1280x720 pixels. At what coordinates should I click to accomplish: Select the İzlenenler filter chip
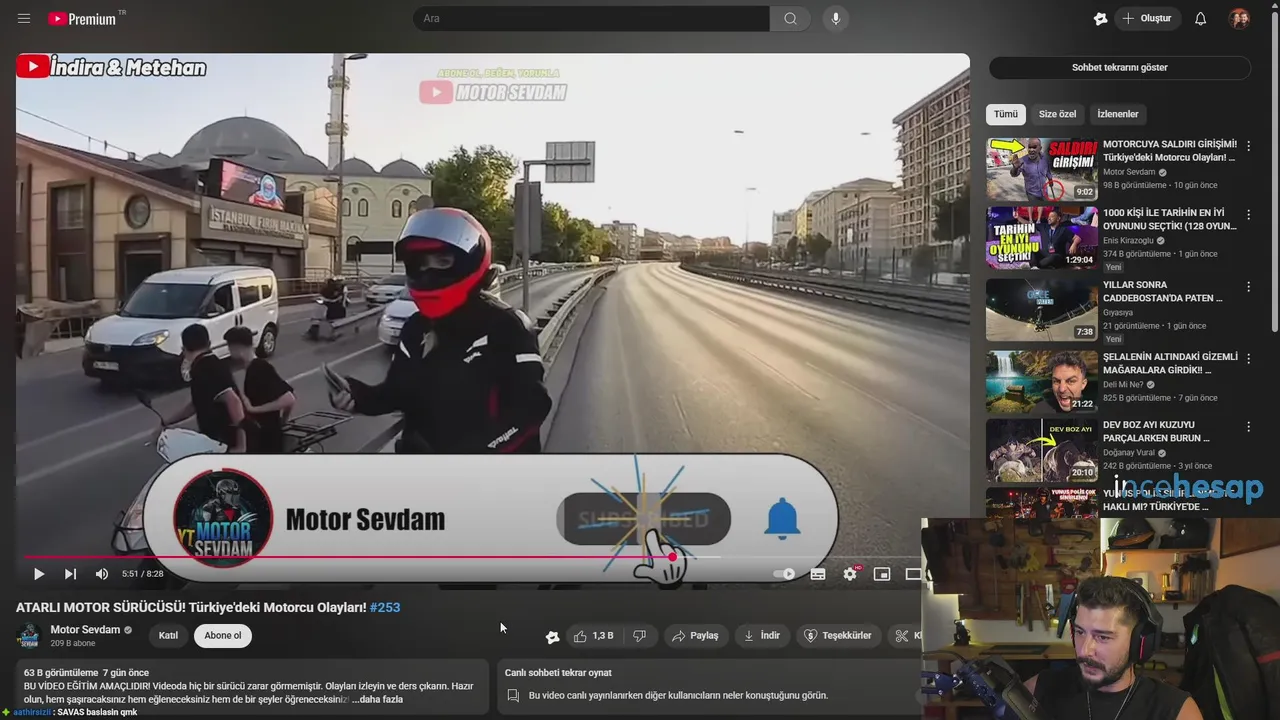pos(1117,114)
